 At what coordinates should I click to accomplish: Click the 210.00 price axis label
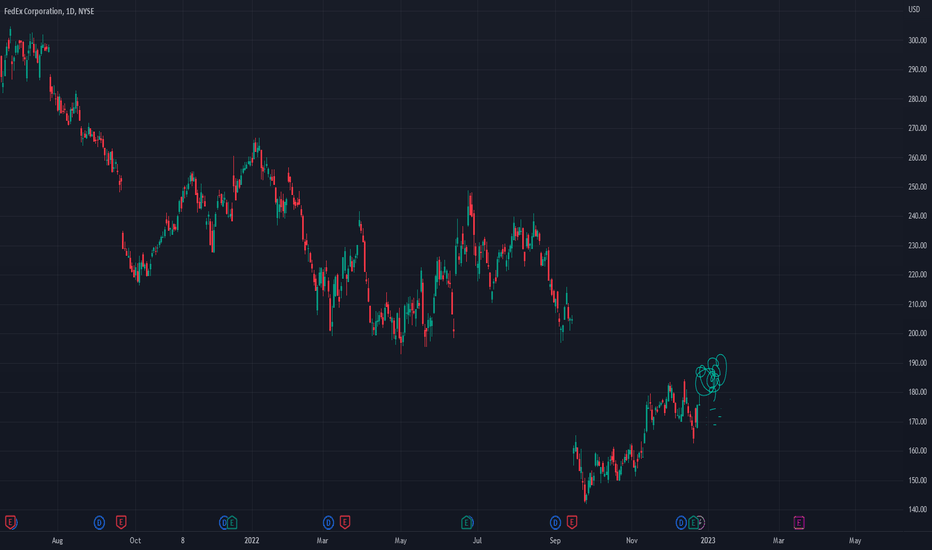[x=917, y=304]
